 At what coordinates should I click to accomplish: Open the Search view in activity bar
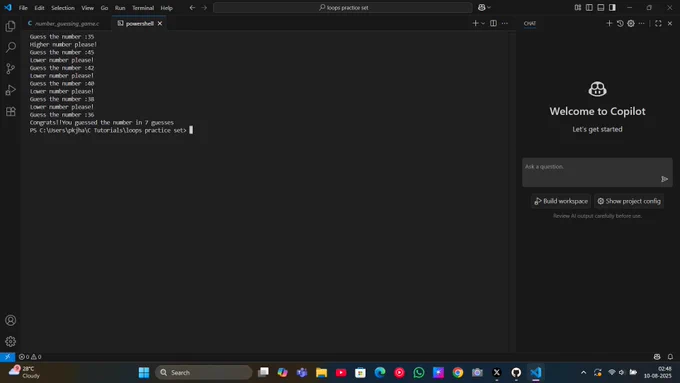pos(10,47)
